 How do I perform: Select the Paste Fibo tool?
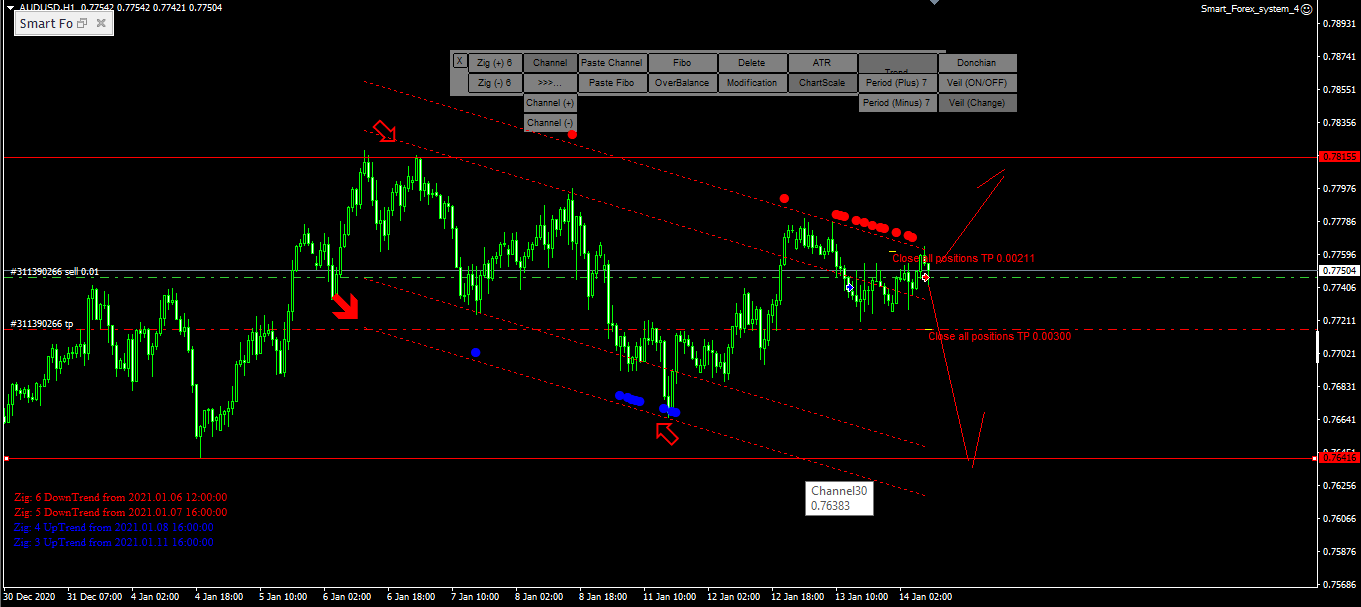pyautogui.click(x=611, y=82)
